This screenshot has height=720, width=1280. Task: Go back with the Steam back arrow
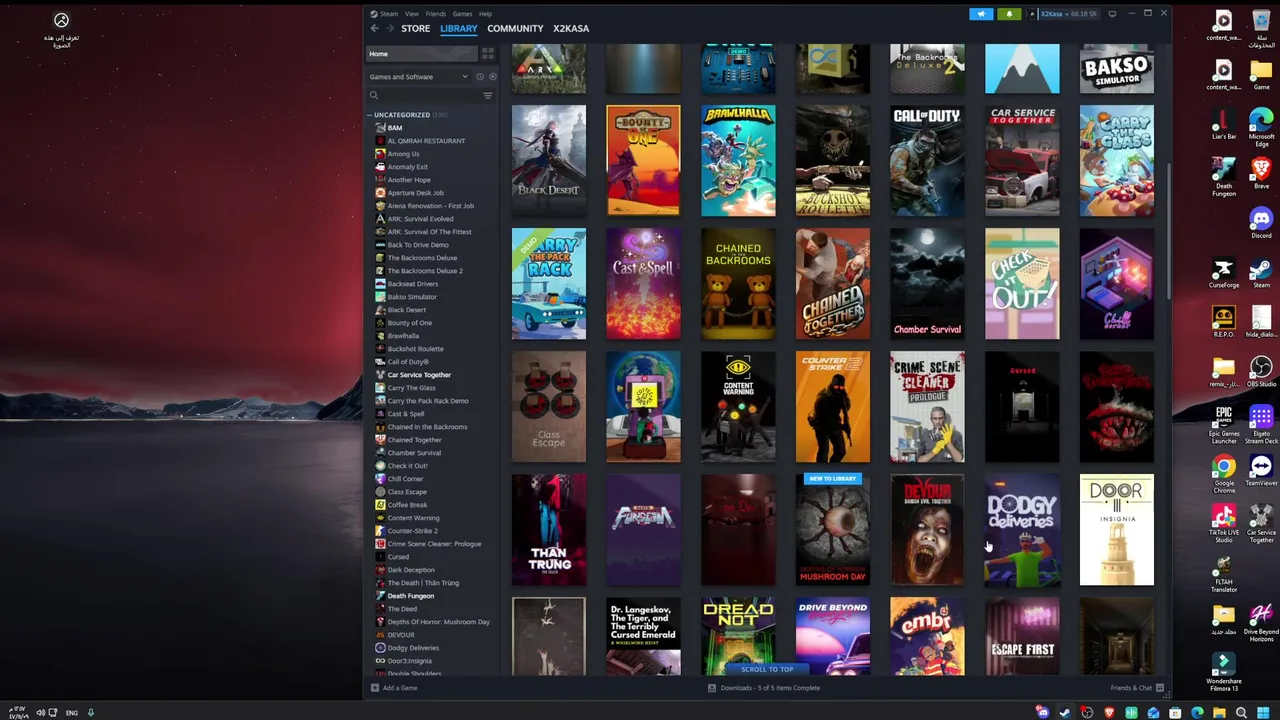[x=373, y=29]
